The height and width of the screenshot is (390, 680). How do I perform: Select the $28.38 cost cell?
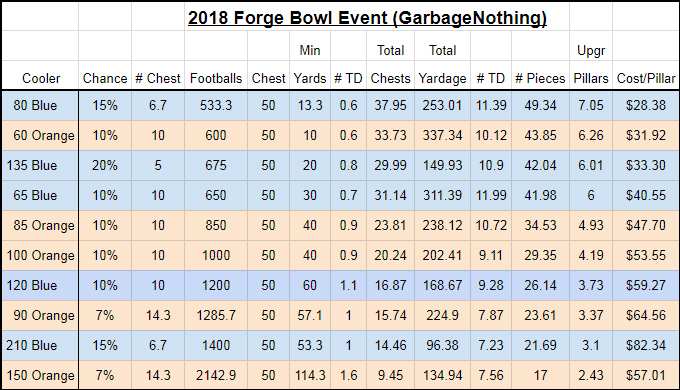pyautogui.click(x=646, y=105)
